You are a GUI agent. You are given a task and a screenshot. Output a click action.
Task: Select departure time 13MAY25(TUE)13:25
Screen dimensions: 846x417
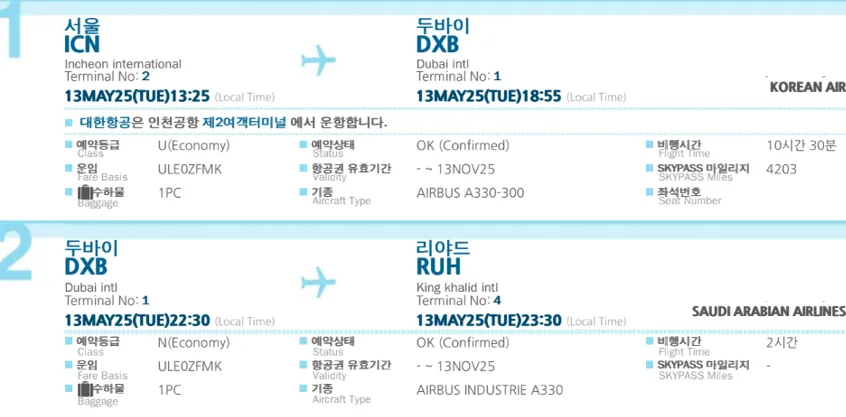(137, 97)
